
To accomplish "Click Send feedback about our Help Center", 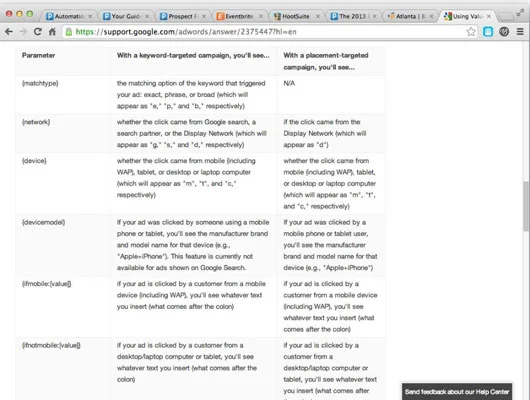I will tap(457, 392).
